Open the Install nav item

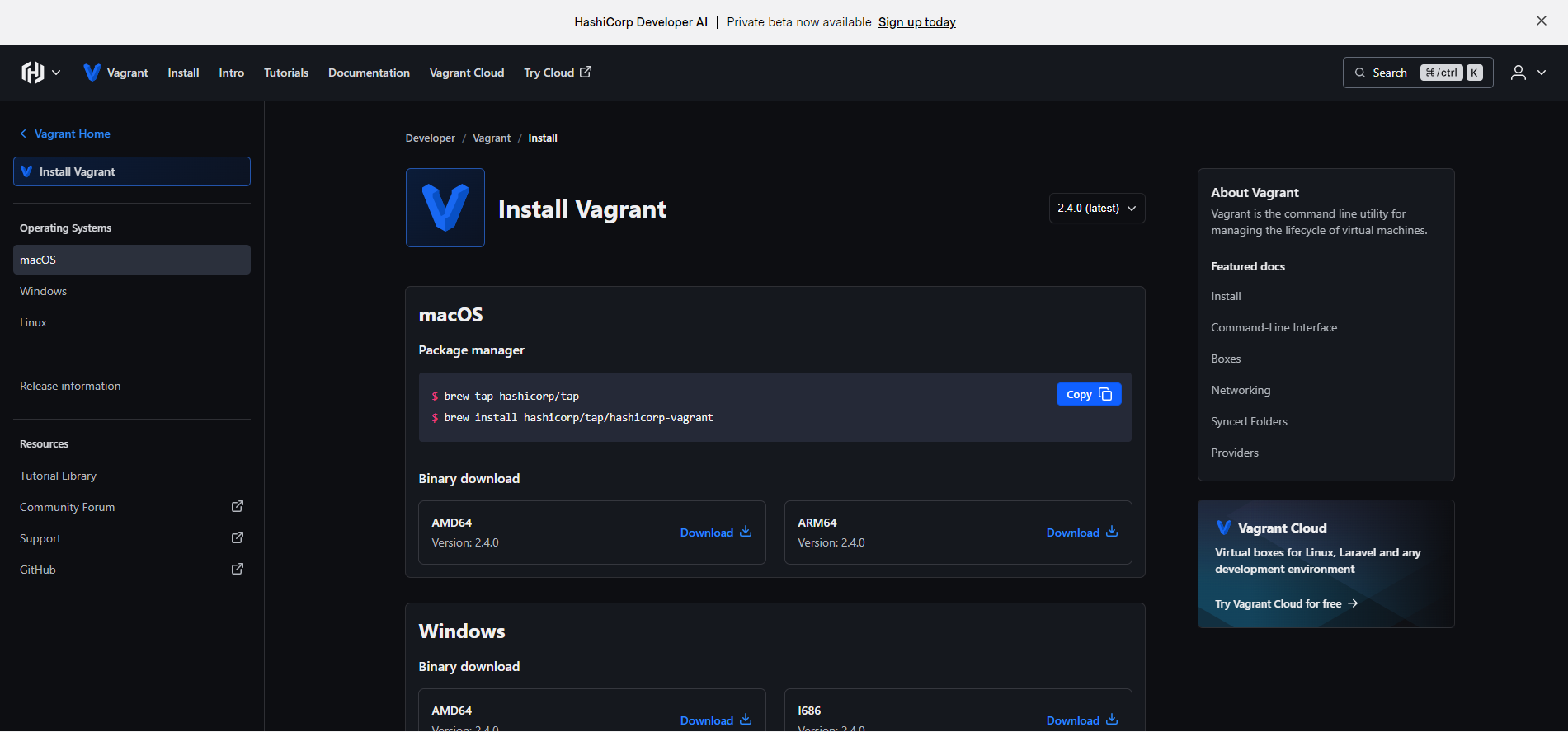click(183, 73)
